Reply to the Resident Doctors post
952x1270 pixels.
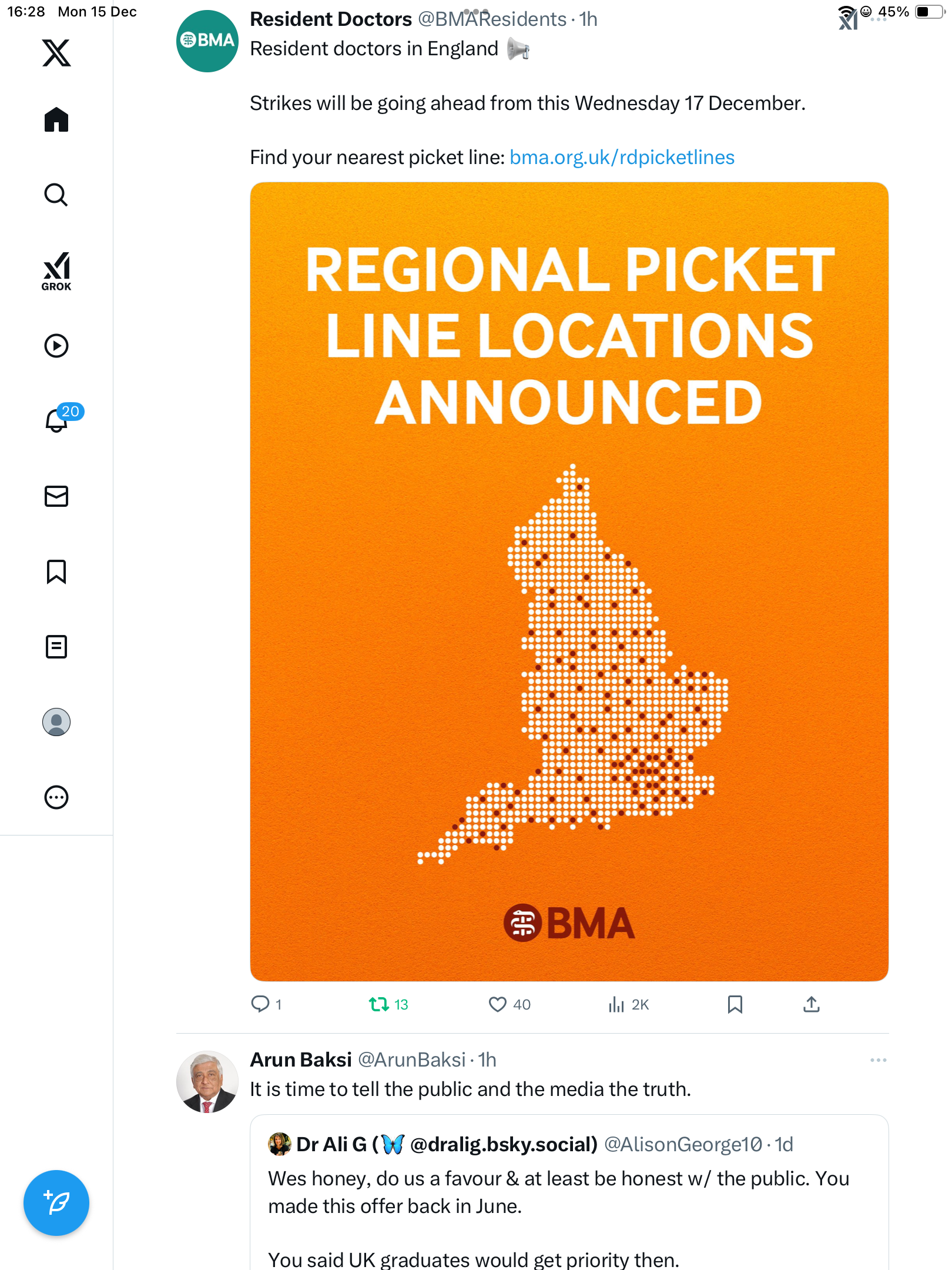pos(260,1004)
